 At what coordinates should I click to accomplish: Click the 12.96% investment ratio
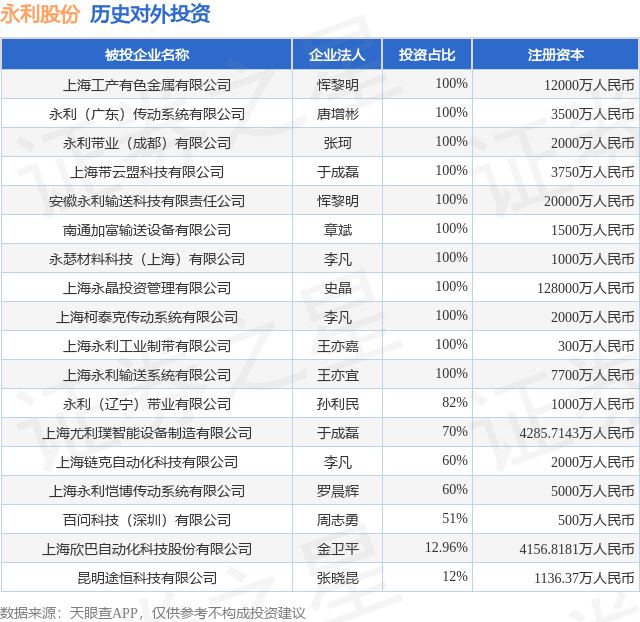(x=446, y=547)
